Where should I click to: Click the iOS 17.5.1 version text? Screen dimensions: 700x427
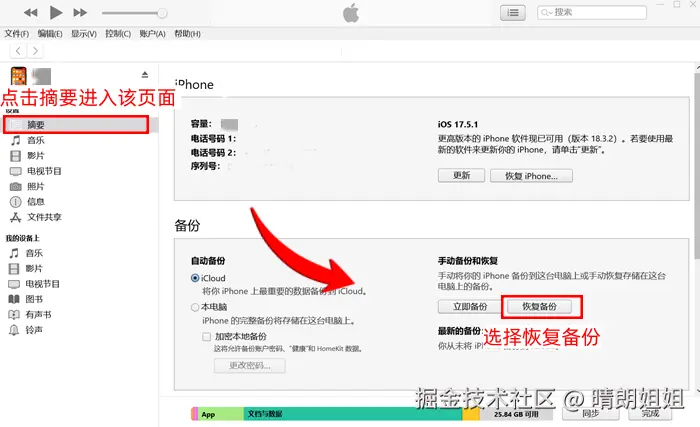tap(458, 124)
